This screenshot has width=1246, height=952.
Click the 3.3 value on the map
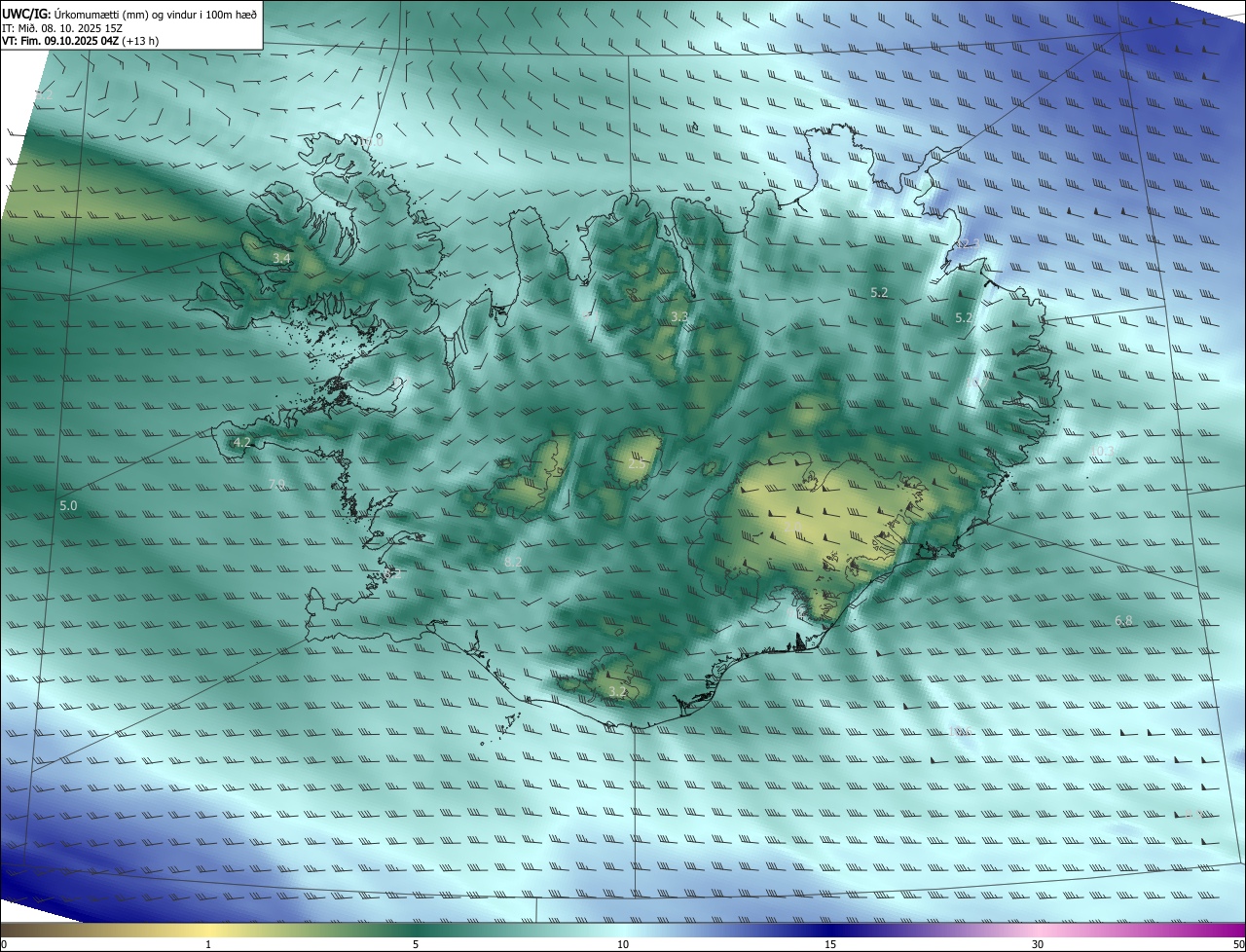(679, 317)
